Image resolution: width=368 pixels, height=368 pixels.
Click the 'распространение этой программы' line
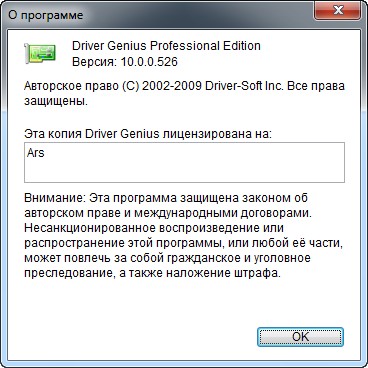(183, 243)
